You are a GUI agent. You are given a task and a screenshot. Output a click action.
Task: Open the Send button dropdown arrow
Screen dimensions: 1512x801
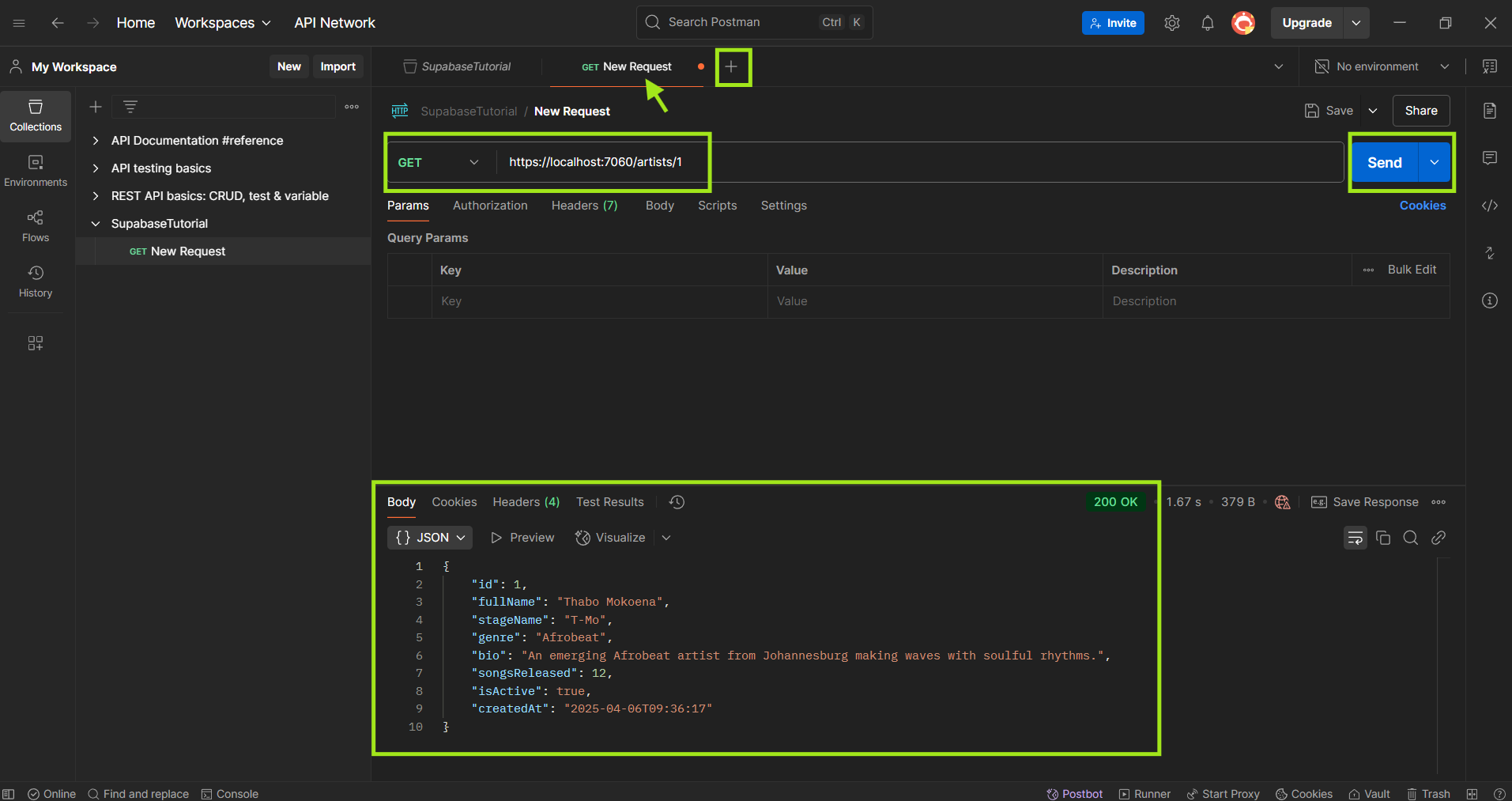tap(1435, 162)
